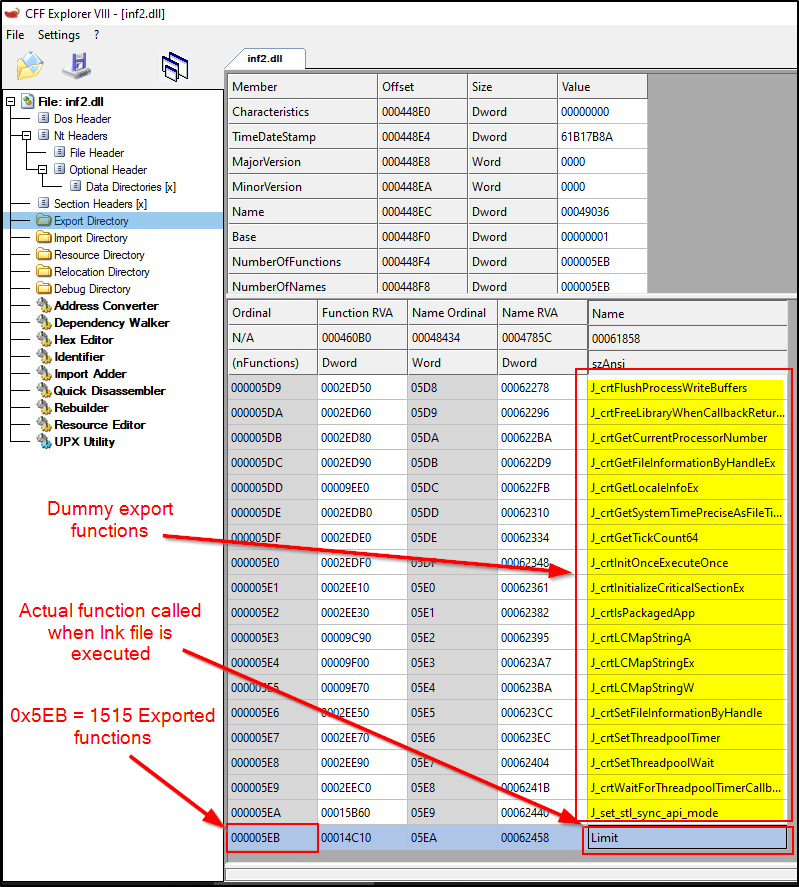The height and width of the screenshot is (887, 799).
Task: Collapse the Nt Headers tree node
Action: click(26, 136)
